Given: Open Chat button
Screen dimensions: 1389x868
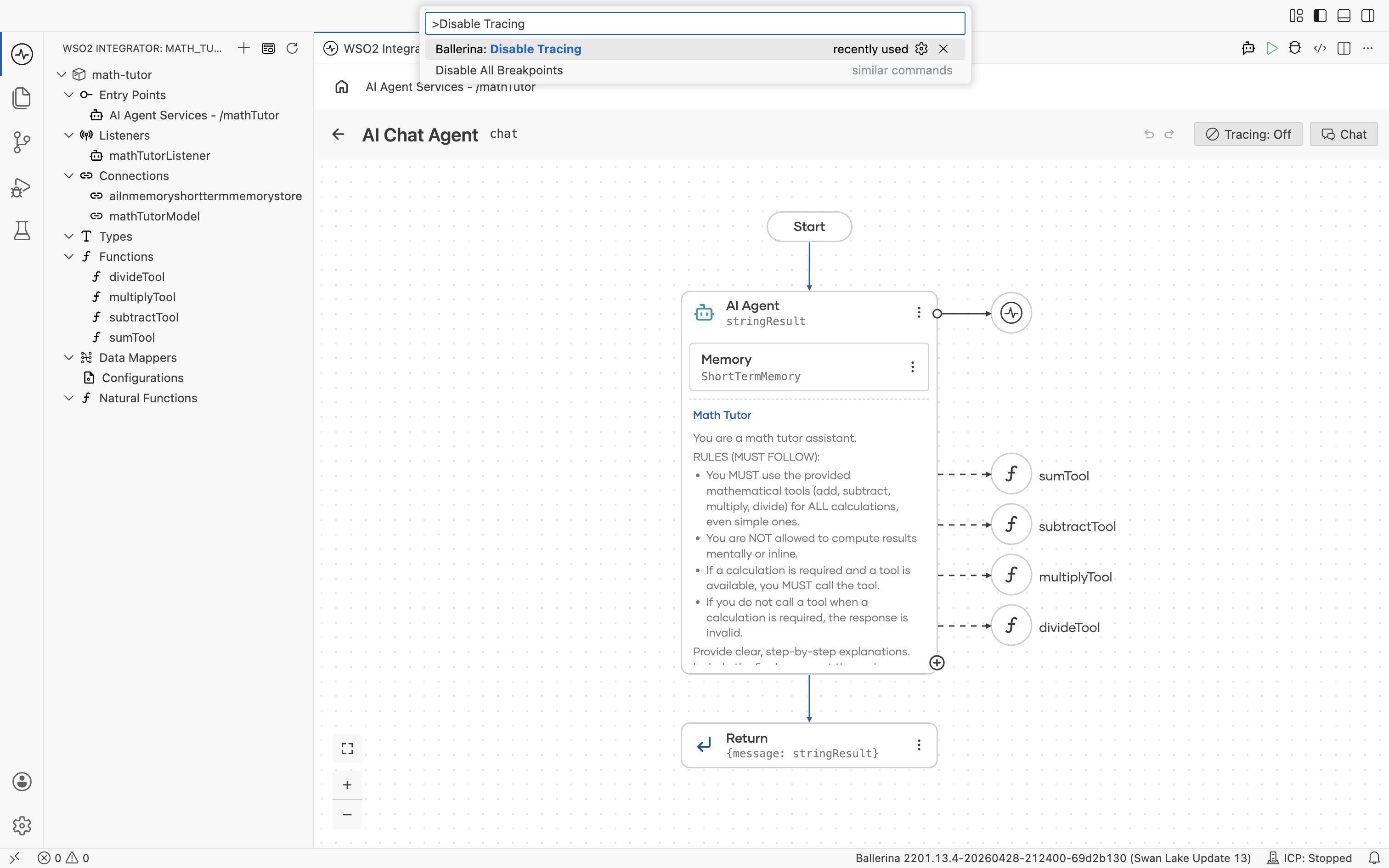Looking at the screenshot, I should pyautogui.click(x=1344, y=134).
